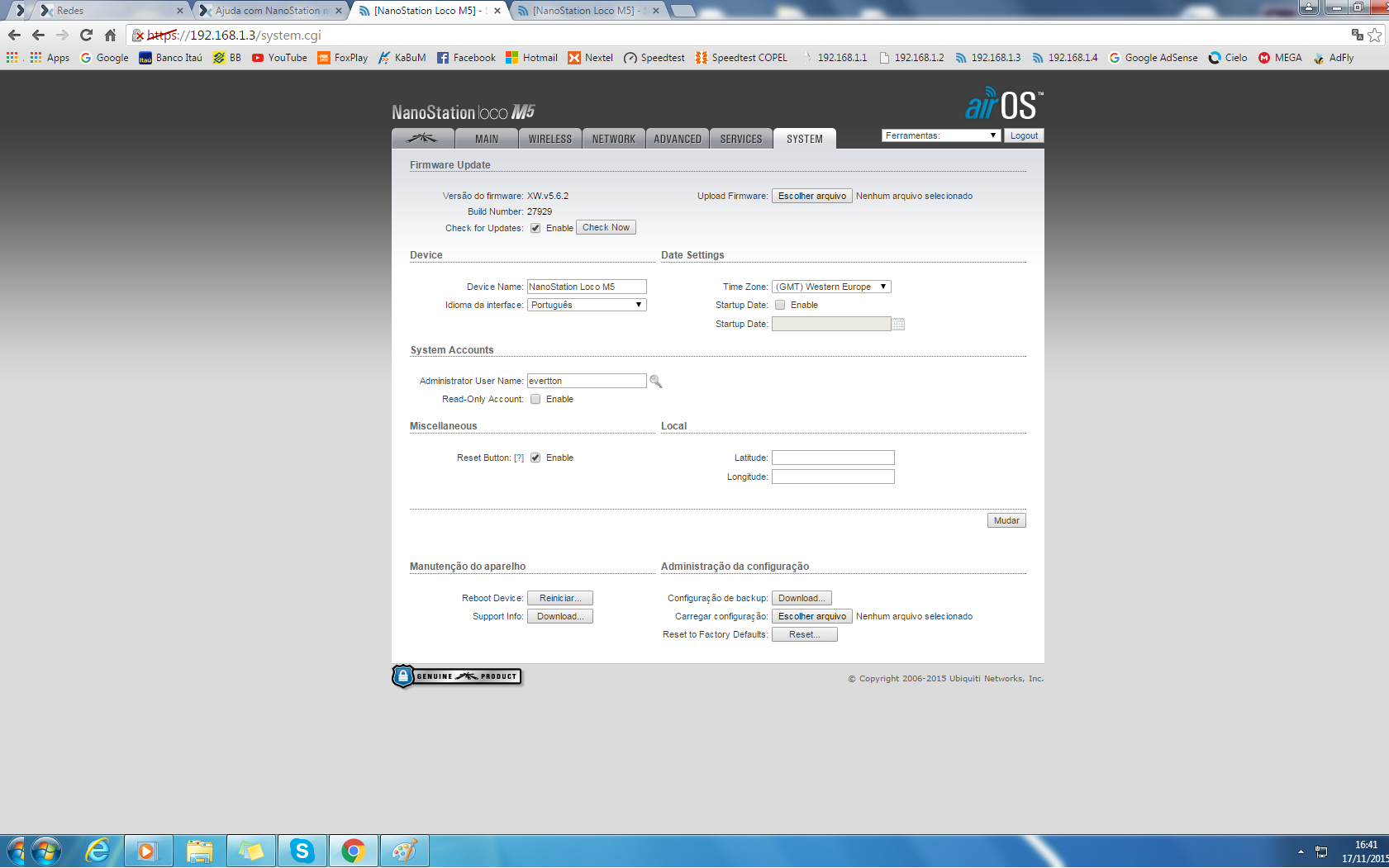This screenshot has height=868, width=1389.
Task: Go to the Chrome home page icon
Action: coord(110,35)
